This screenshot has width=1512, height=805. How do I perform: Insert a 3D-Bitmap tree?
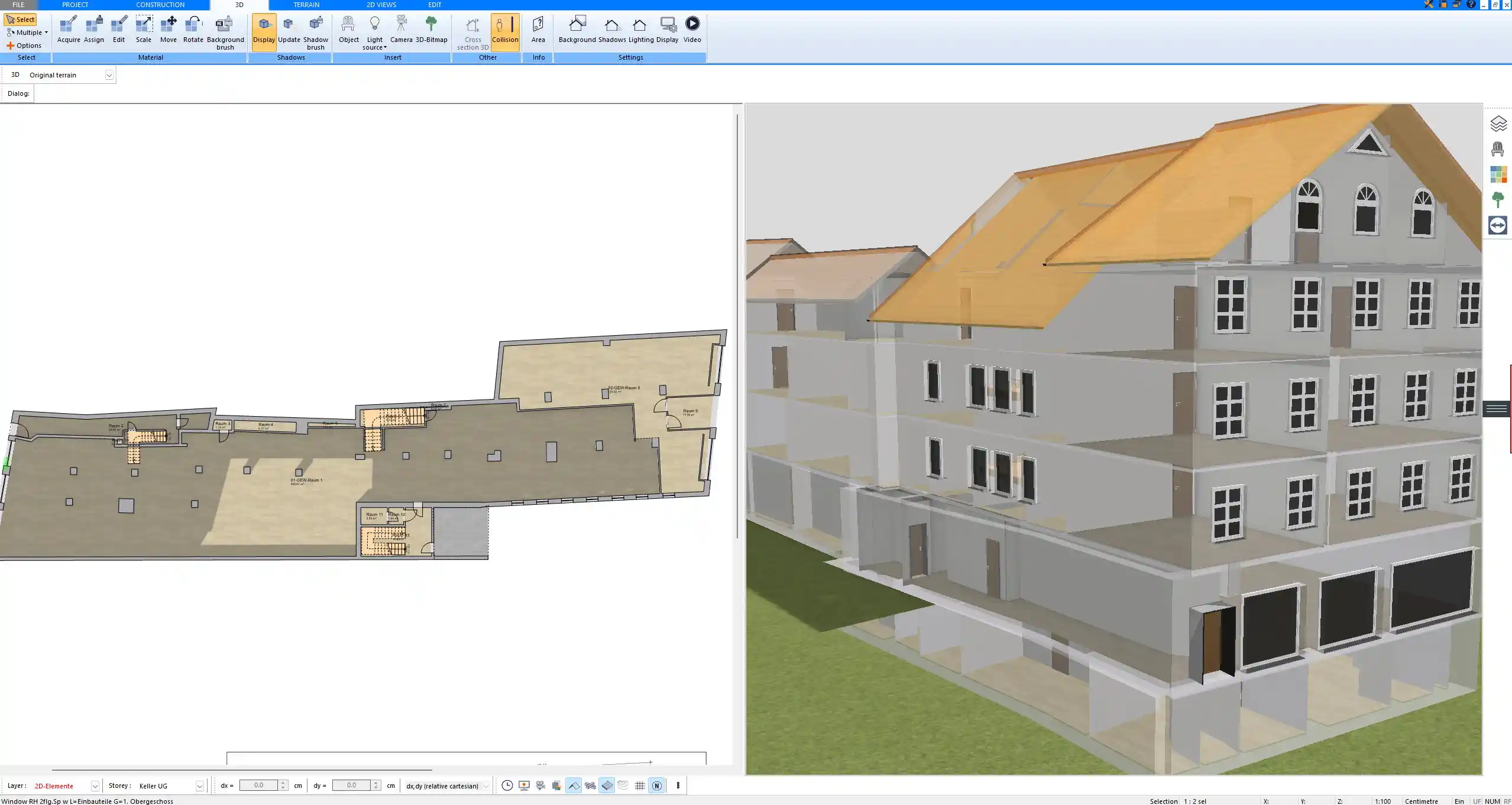click(431, 30)
